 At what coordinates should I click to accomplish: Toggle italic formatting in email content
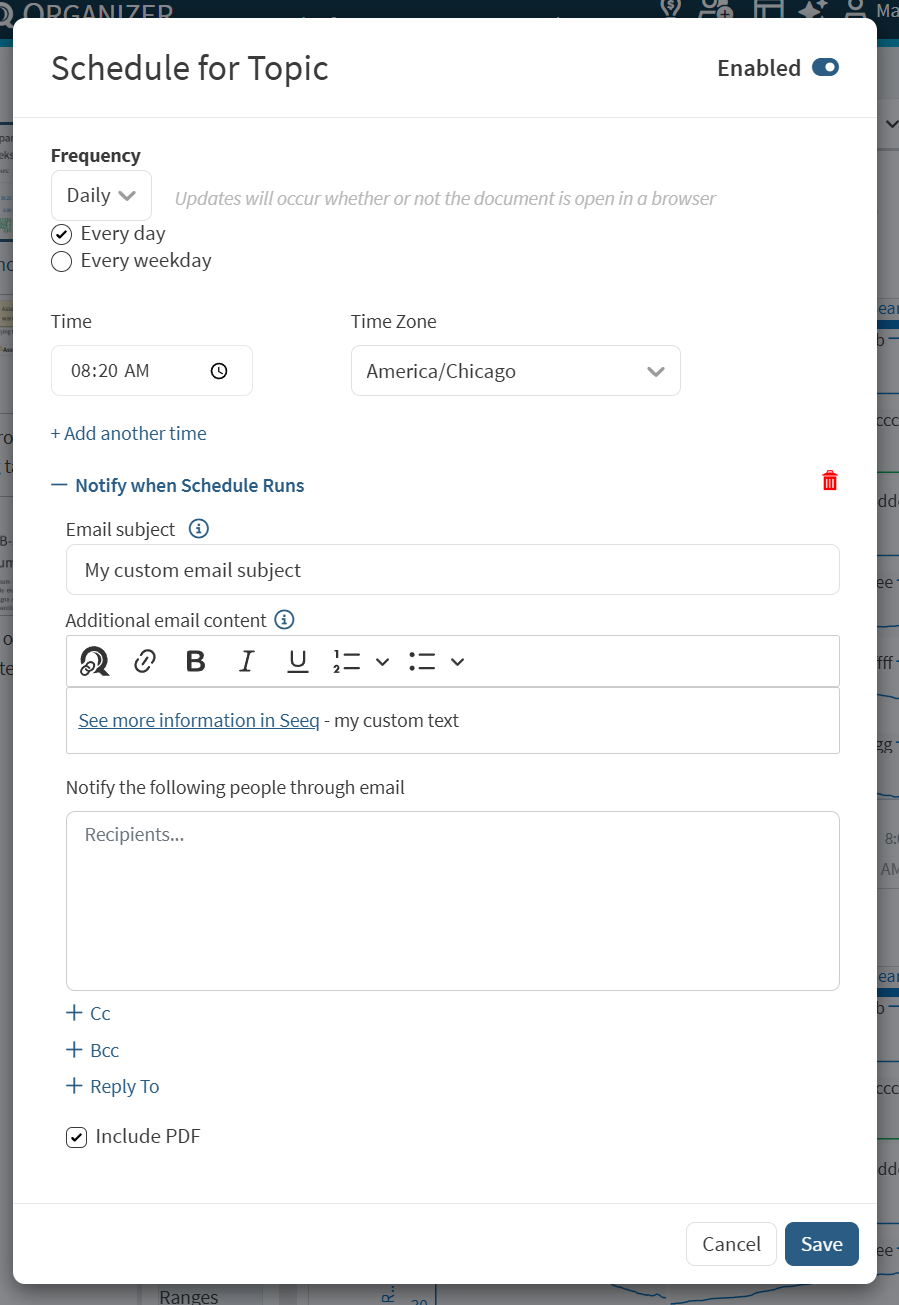246,661
